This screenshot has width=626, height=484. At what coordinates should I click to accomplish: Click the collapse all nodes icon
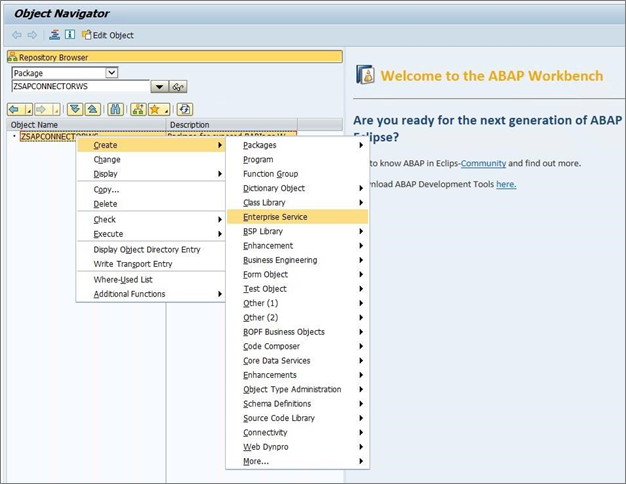click(x=92, y=109)
